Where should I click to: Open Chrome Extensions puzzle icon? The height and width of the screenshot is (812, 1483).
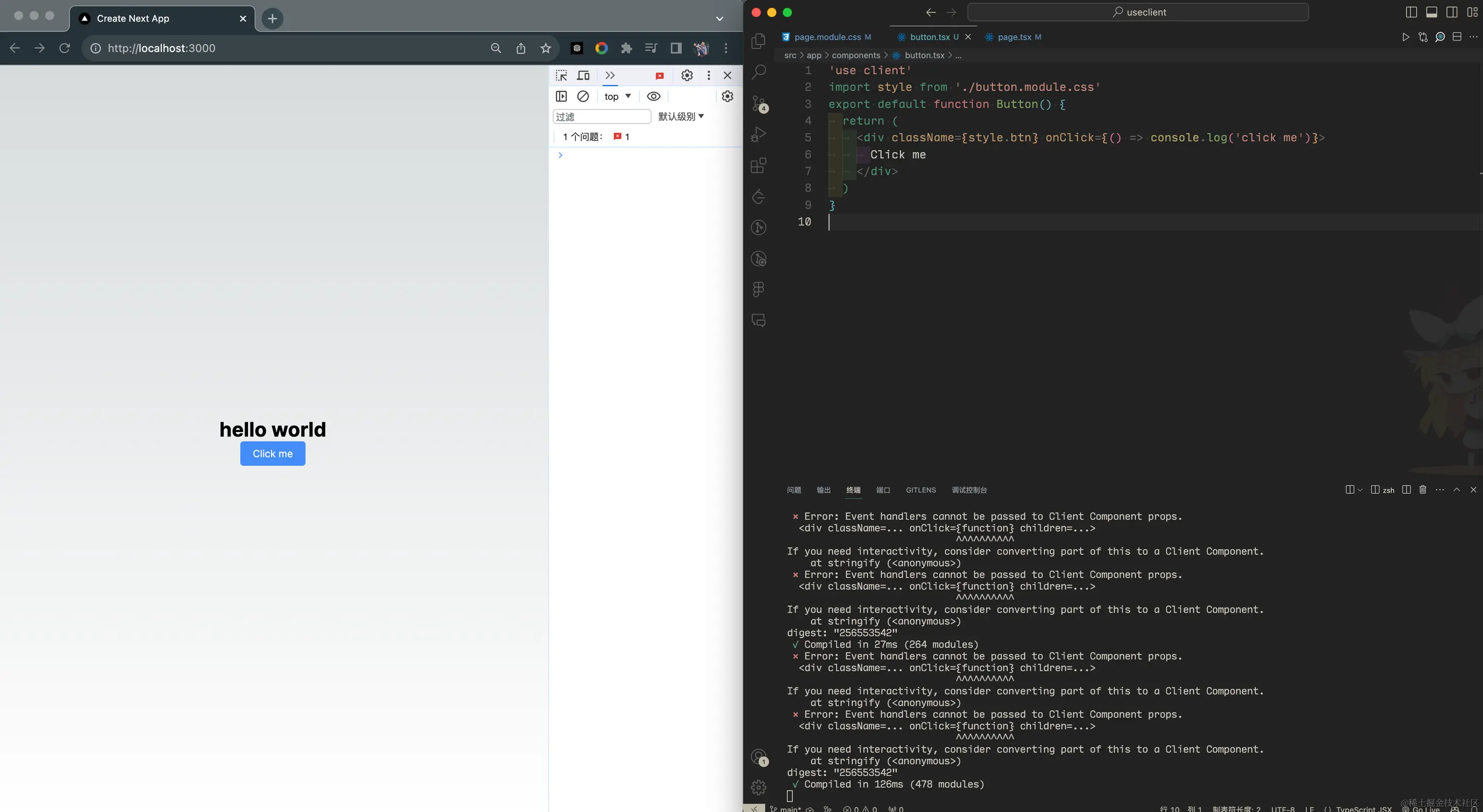(x=626, y=48)
